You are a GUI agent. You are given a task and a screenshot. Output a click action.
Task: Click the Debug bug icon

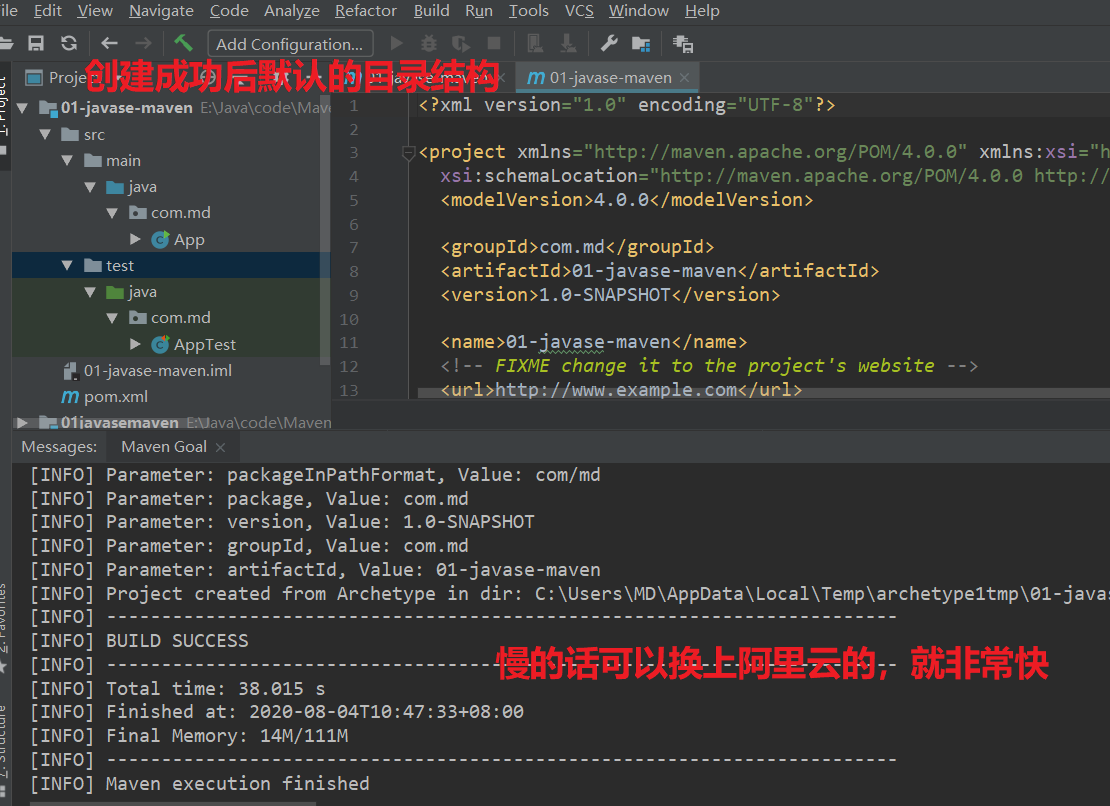428,43
